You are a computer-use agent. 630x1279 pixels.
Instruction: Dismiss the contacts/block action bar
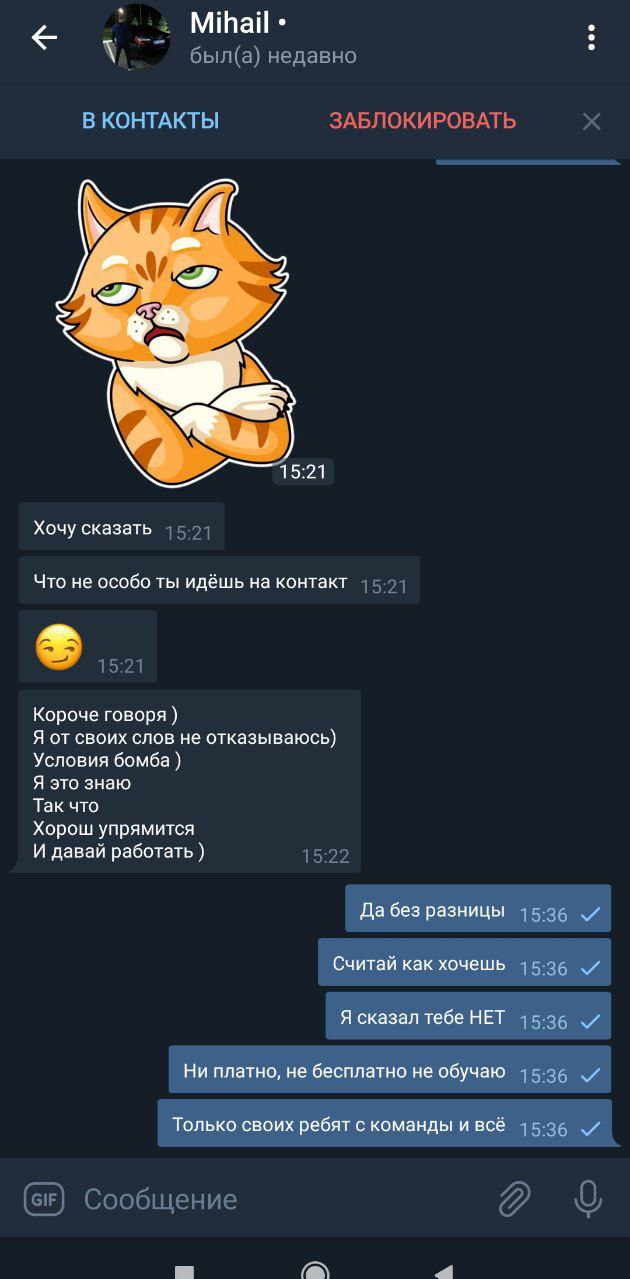pos(592,122)
